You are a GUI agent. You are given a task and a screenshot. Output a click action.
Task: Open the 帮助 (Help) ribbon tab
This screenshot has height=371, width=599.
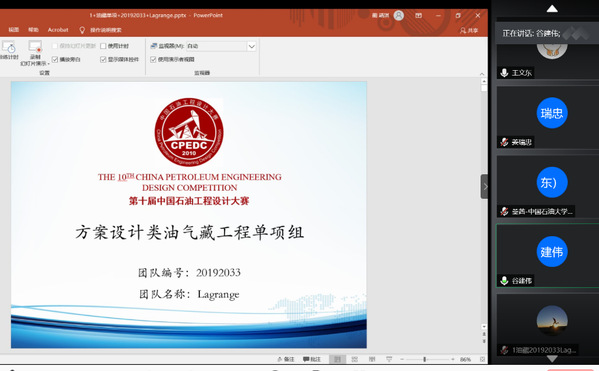point(34,30)
